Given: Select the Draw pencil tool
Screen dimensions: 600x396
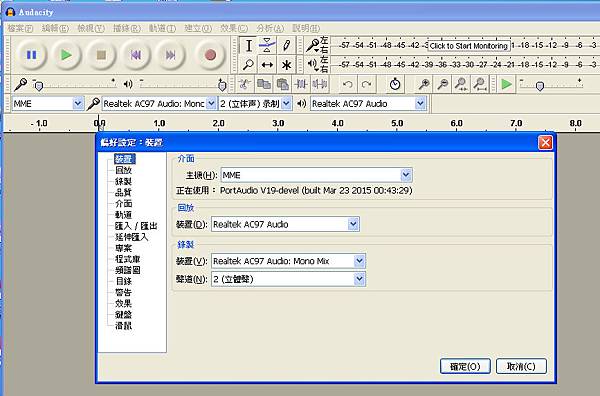Looking at the screenshot, I should tap(286, 46).
